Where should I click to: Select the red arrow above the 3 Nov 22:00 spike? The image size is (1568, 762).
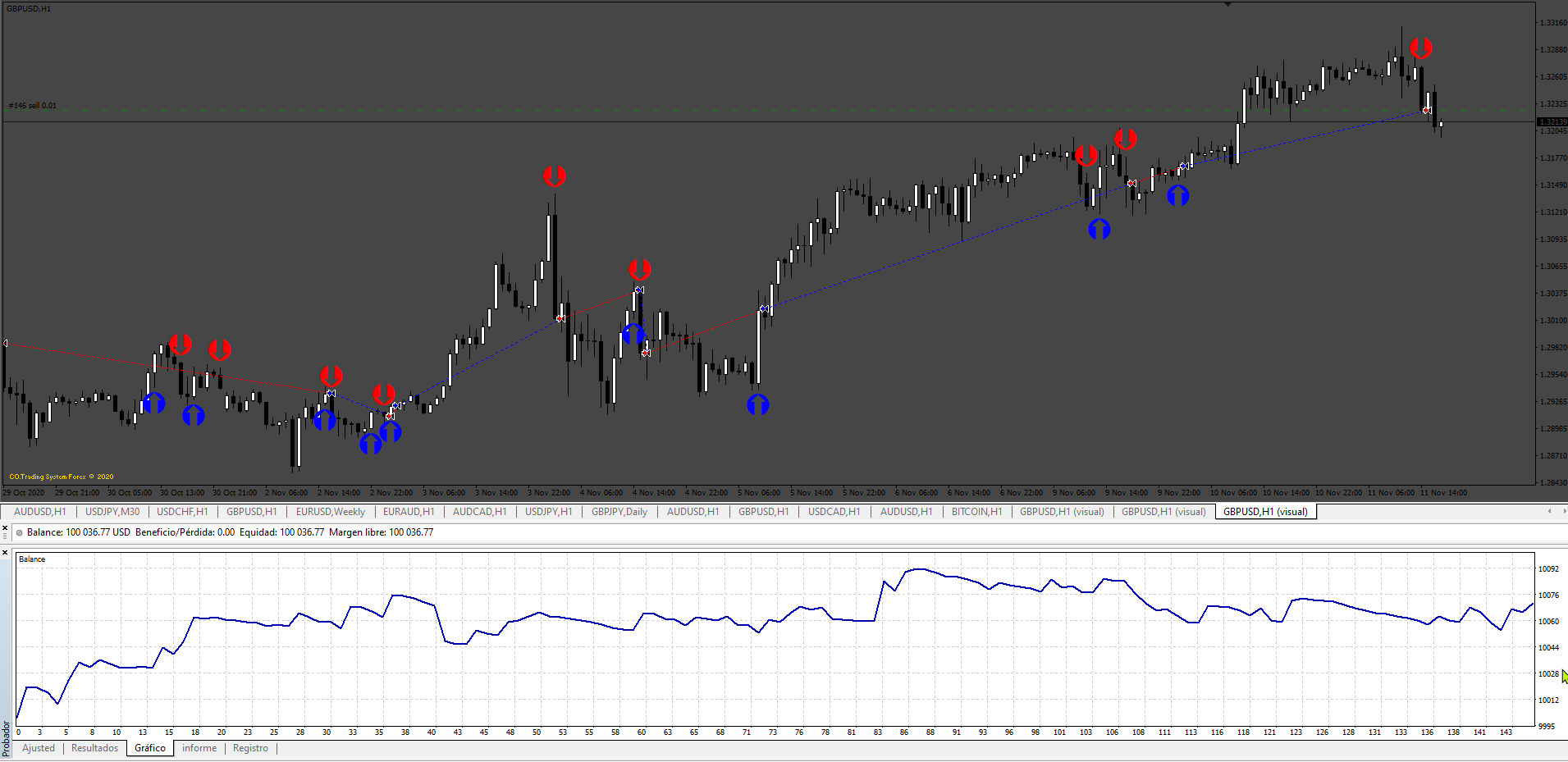(x=555, y=176)
